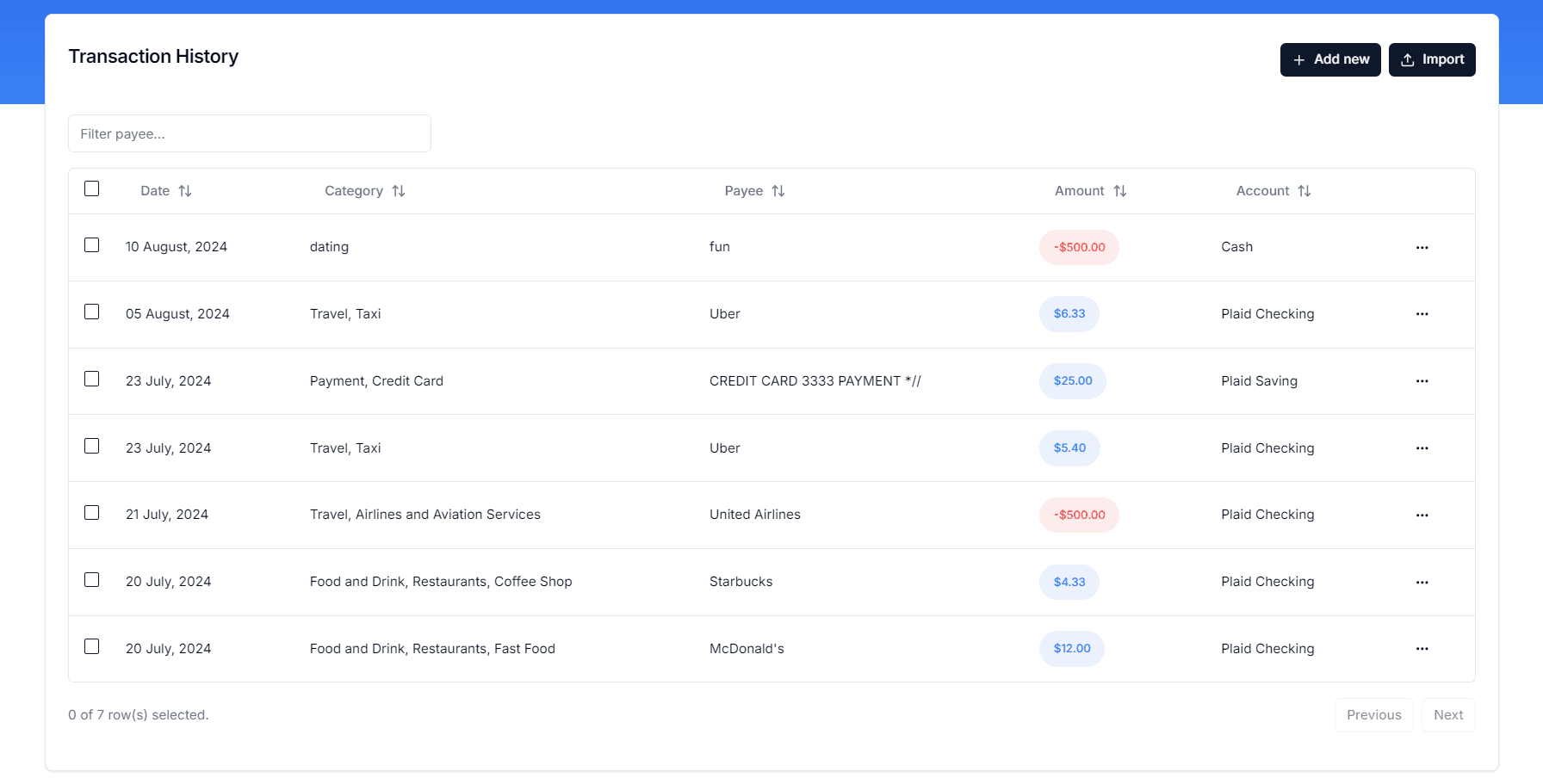Click the $12.00 amount badge

pyautogui.click(x=1072, y=649)
